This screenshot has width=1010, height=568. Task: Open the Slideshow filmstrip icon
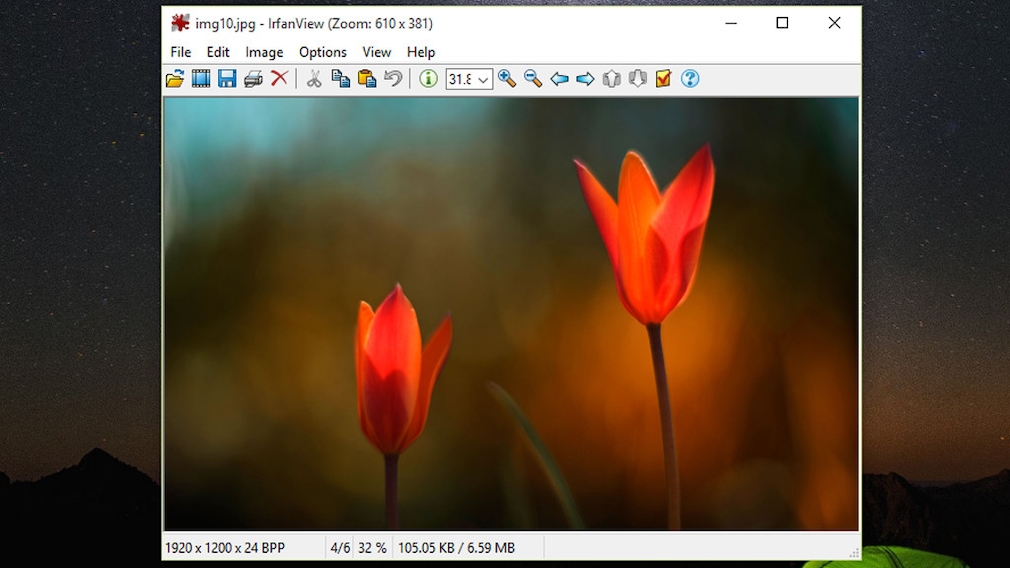[x=201, y=79]
